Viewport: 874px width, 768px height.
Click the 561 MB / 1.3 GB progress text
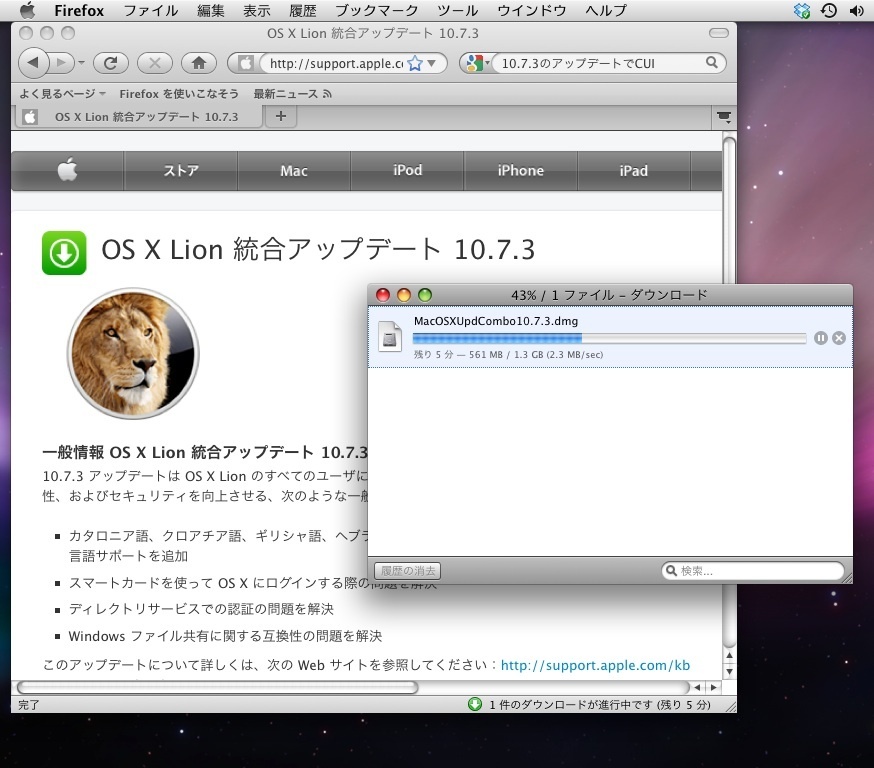point(506,354)
